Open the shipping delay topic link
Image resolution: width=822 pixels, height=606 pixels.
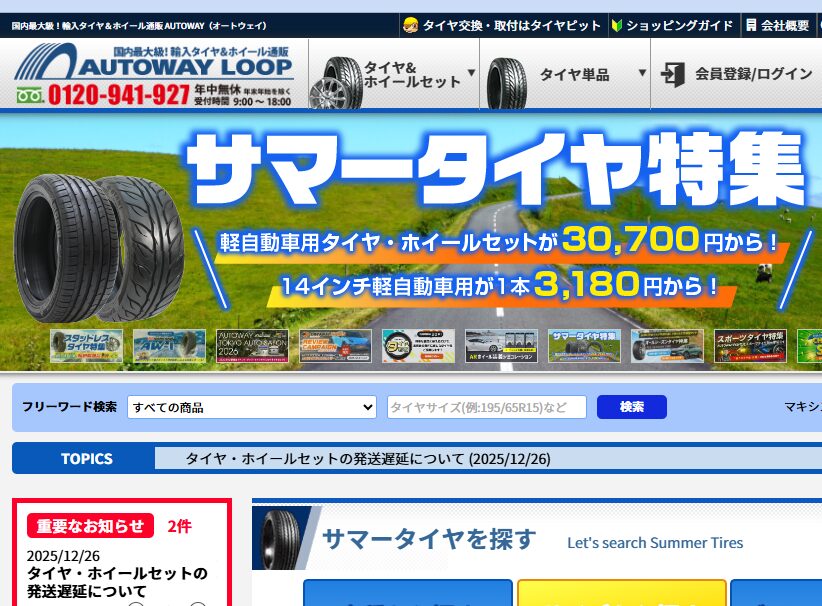tap(368, 459)
